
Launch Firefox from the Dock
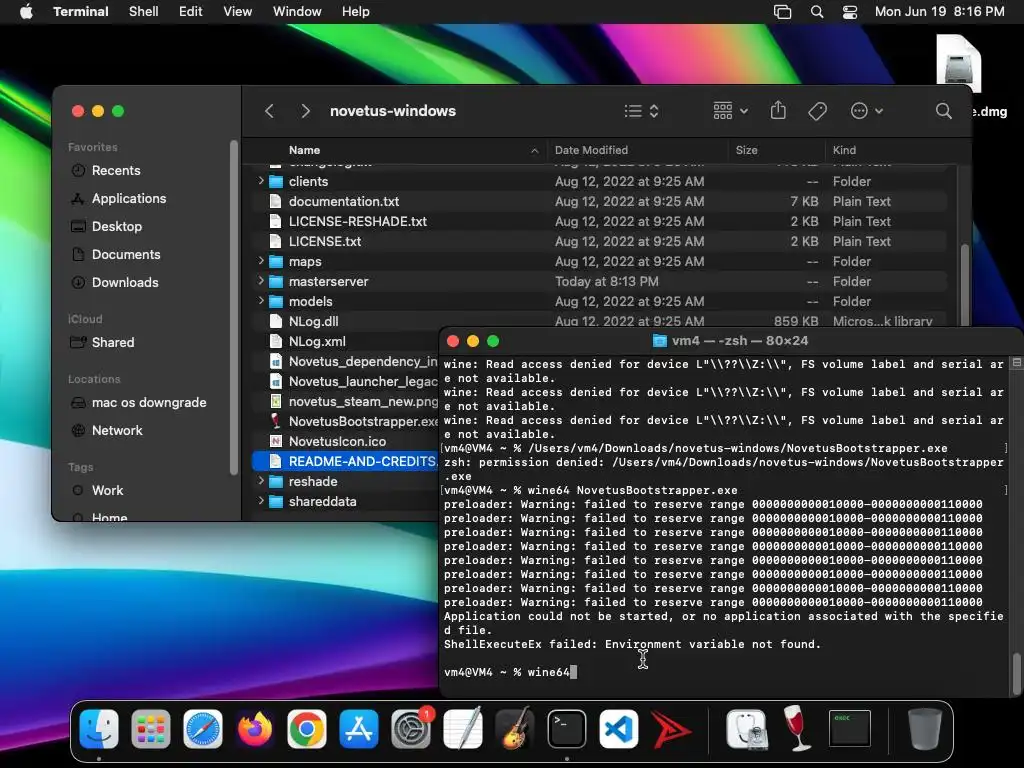(x=255, y=729)
